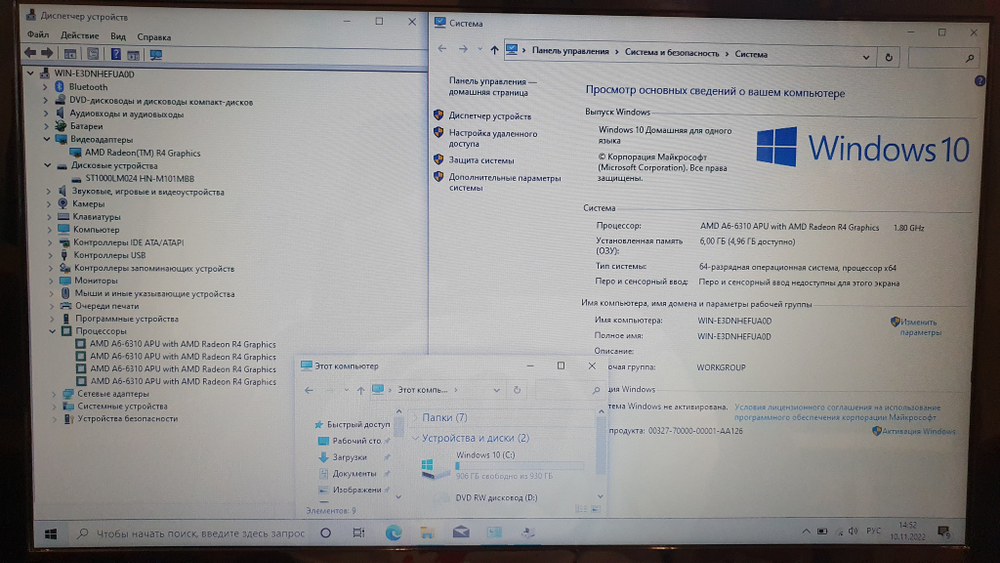Show hidden tray icons chevron
1000x563 pixels.
tap(805, 530)
